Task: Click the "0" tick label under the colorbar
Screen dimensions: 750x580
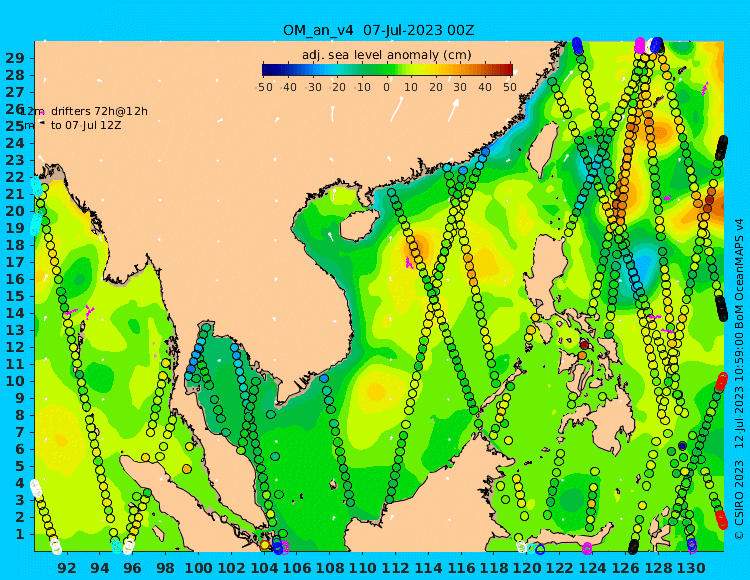Action: [386, 88]
